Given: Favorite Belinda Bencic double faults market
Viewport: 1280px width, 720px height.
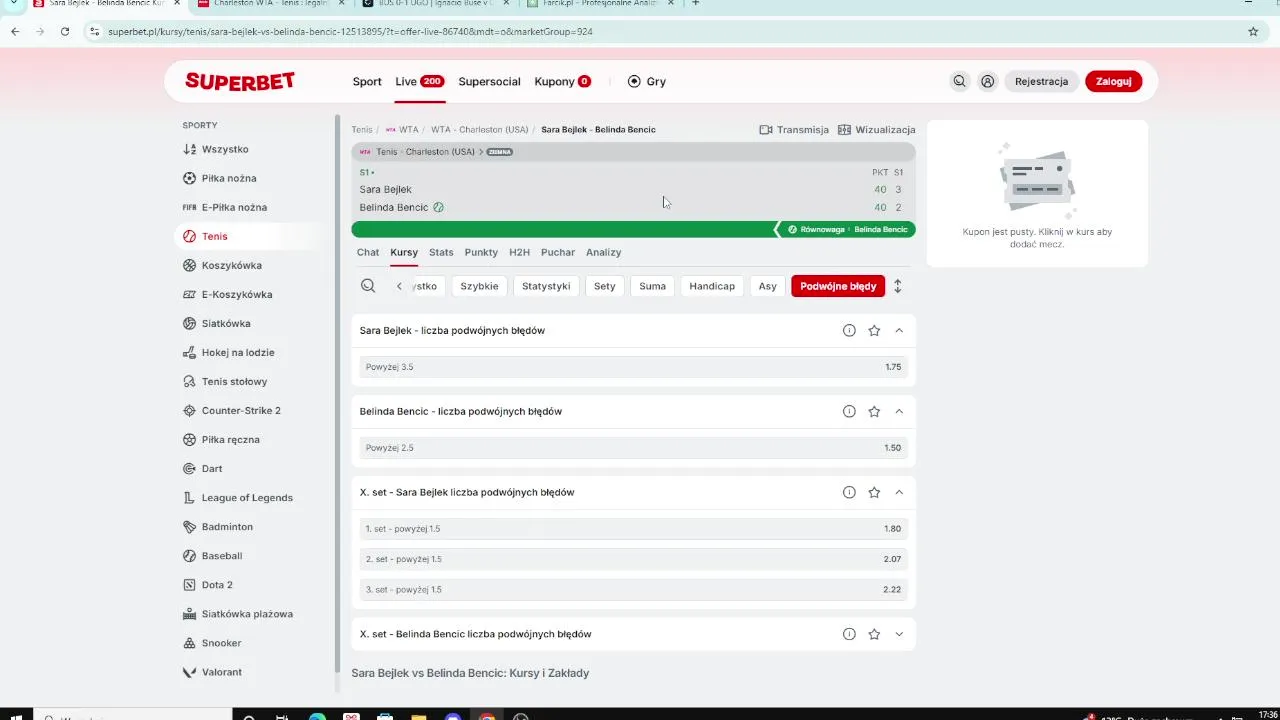Looking at the screenshot, I should click(874, 411).
